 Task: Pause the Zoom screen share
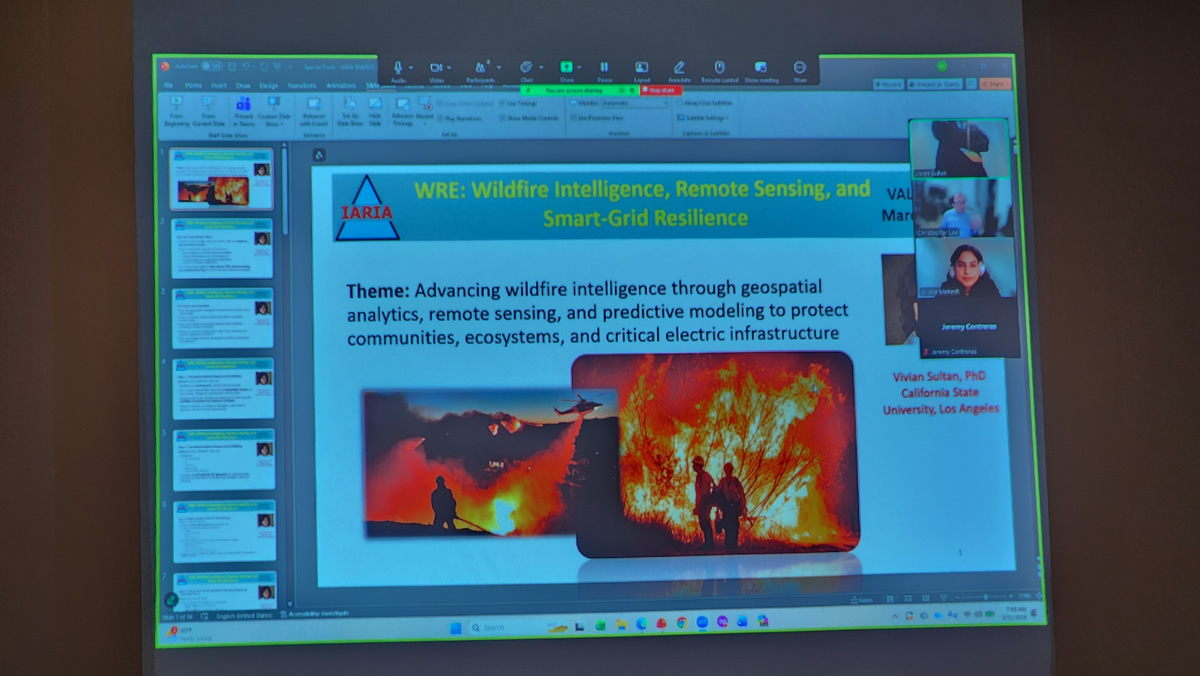[604, 68]
